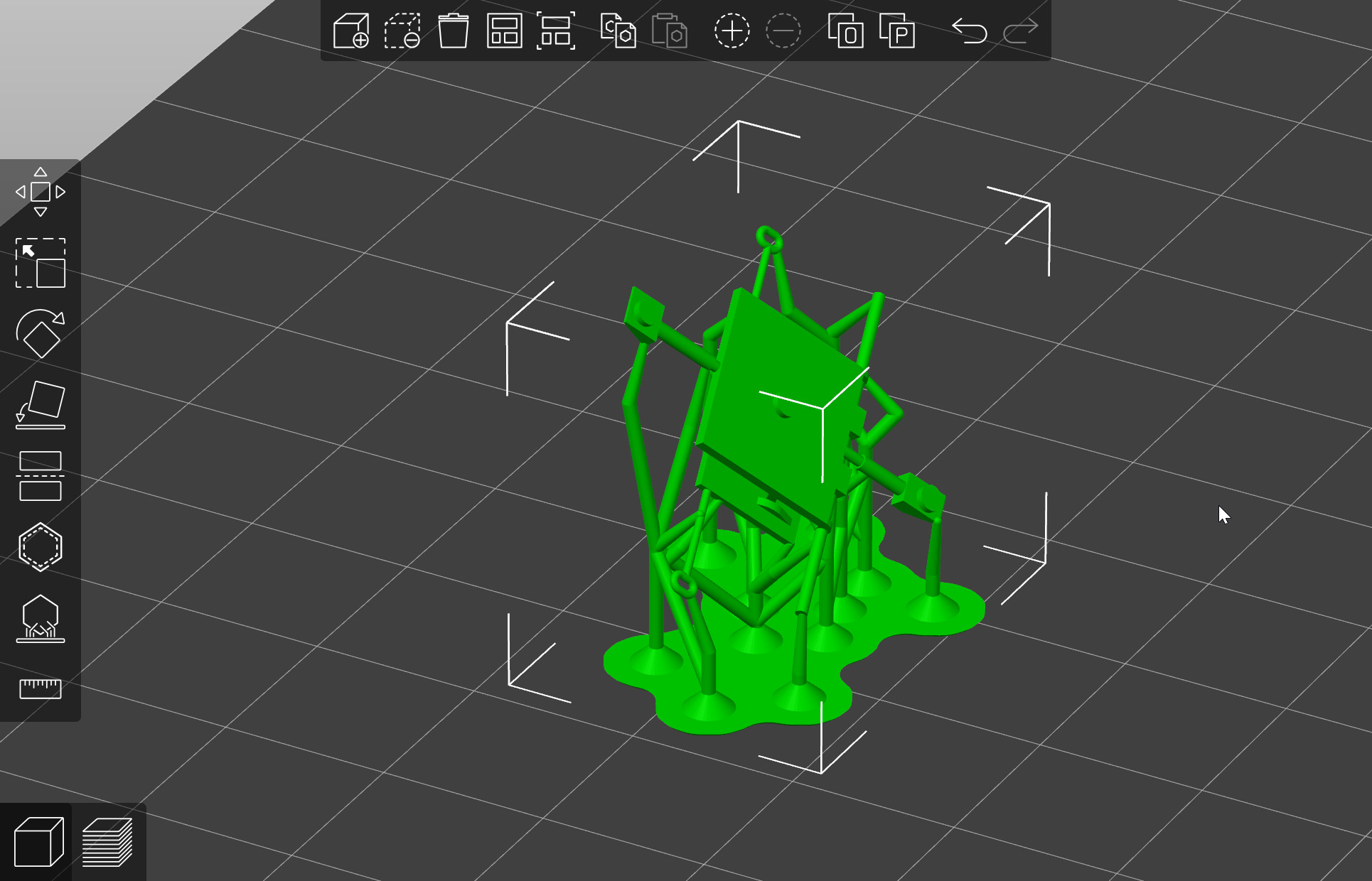
Task: Open the Cut tool
Action: tap(41, 476)
